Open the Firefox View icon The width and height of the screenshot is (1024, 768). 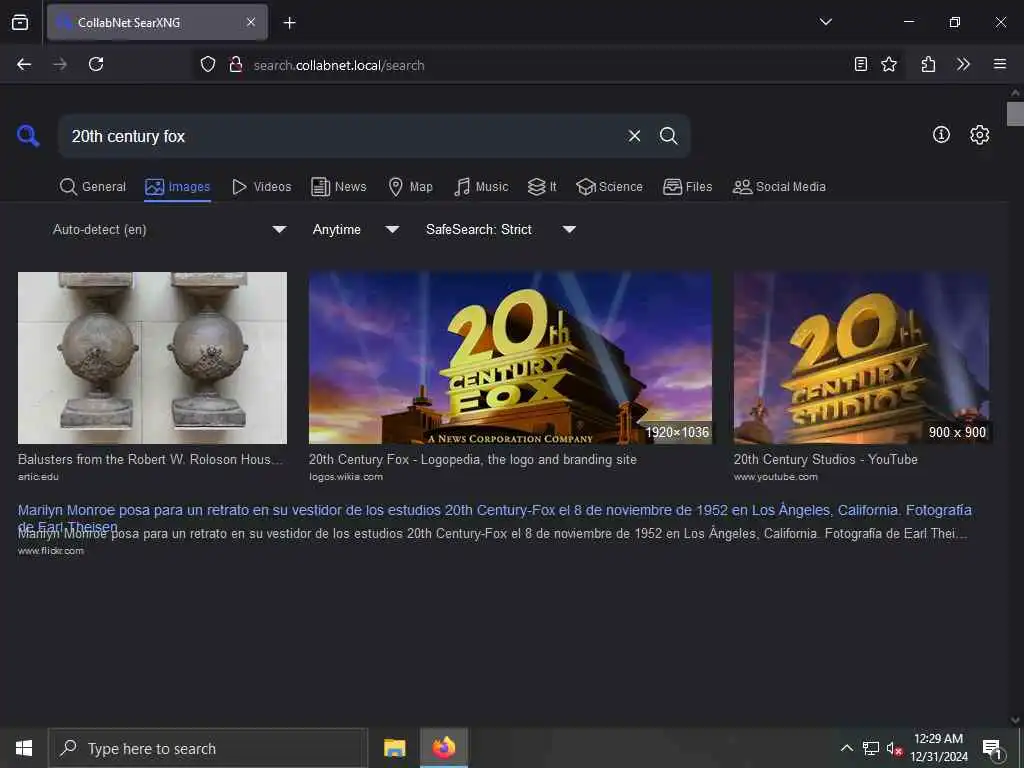click(20, 22)
